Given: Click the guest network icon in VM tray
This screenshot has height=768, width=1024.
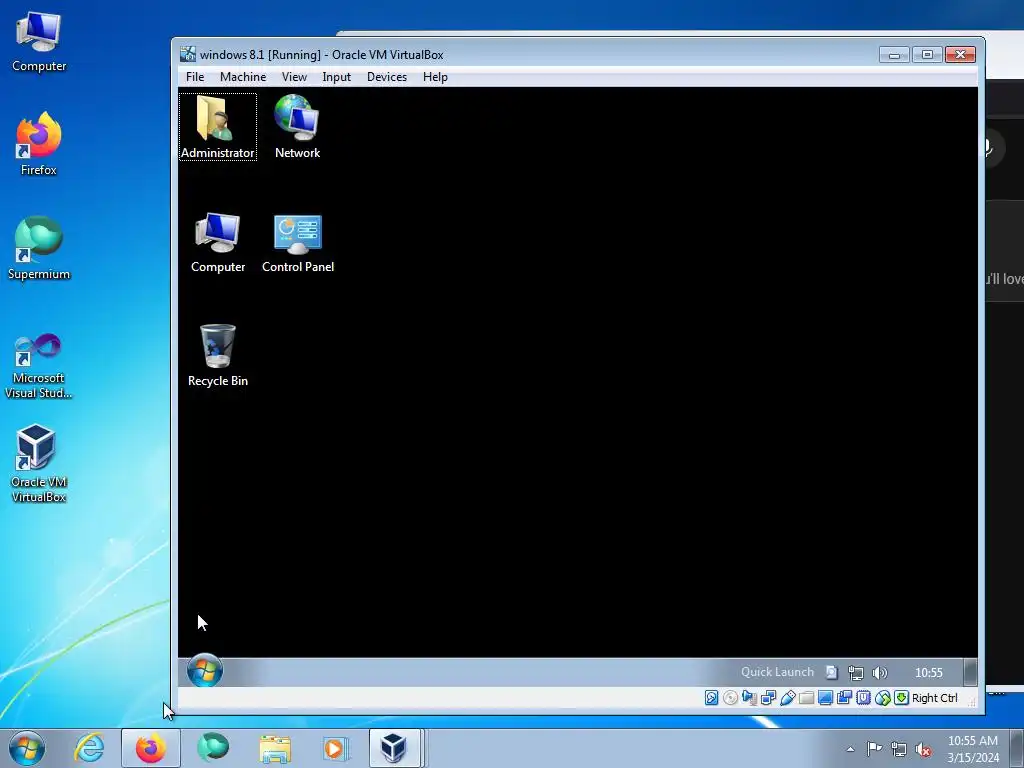Looking at the screenshot, I should (x=856, y=672).
